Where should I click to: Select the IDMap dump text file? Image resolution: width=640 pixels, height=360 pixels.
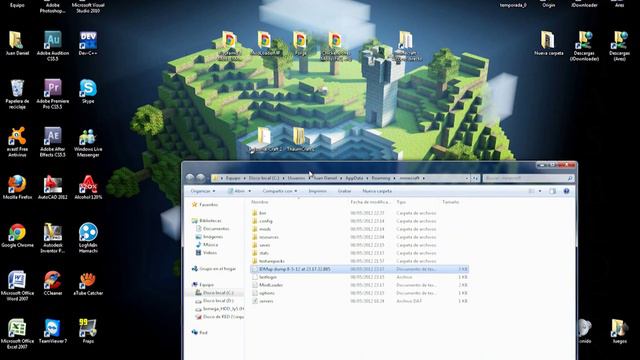click(359, 269)
